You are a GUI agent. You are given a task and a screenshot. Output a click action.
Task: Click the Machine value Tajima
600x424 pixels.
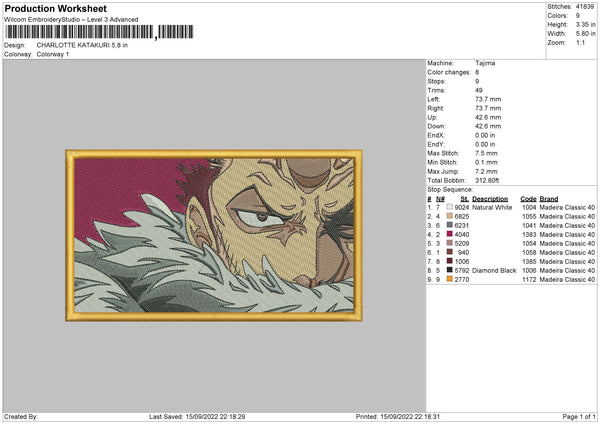click(x=485, y=63)
